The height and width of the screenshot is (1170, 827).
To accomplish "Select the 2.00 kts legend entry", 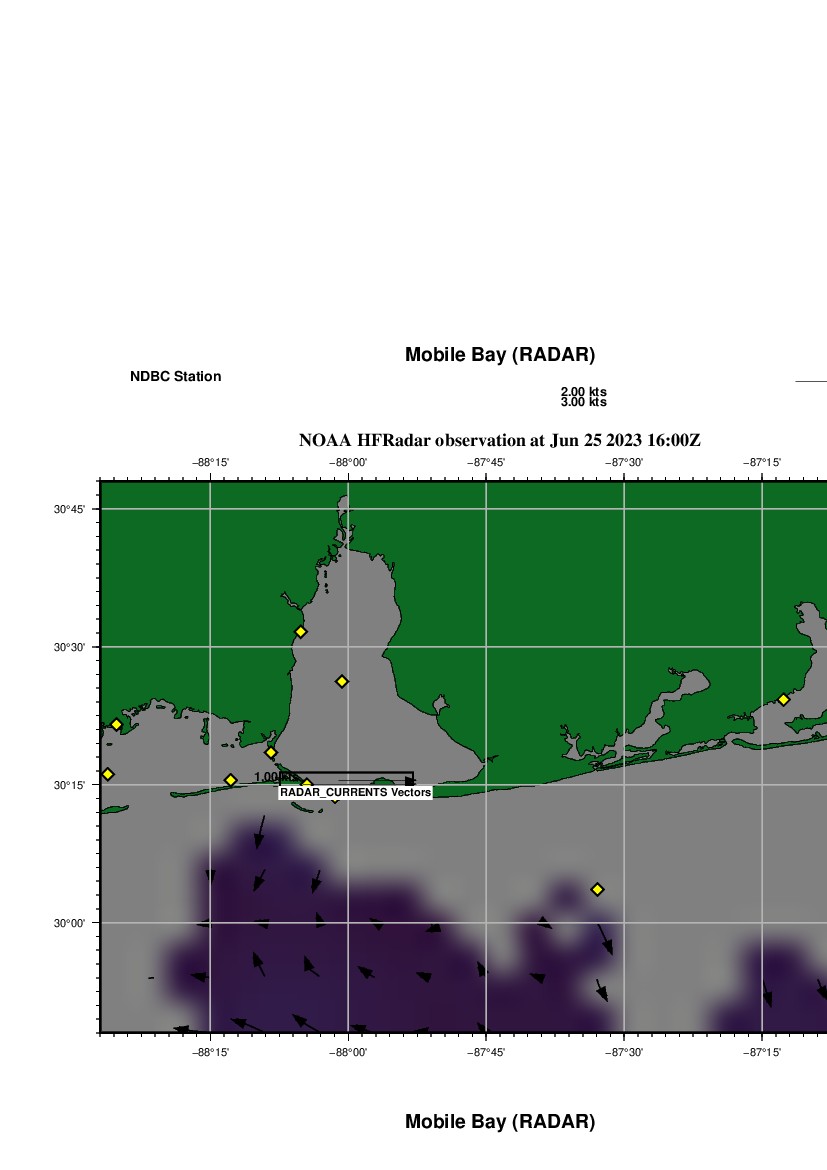I will tap(583, 392).
